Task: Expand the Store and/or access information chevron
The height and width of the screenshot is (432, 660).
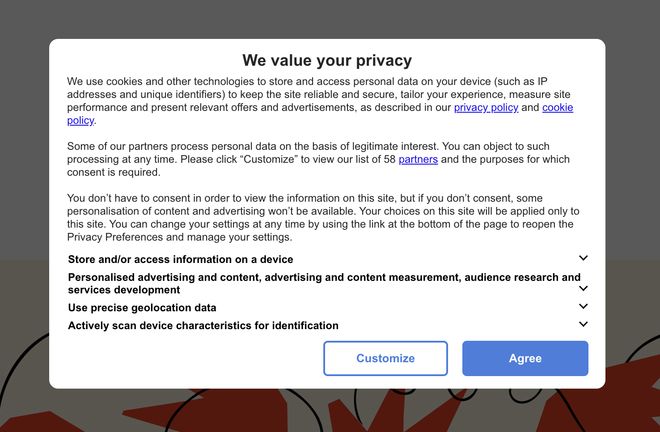Action: pyautogui.click(x=583, y=258)
